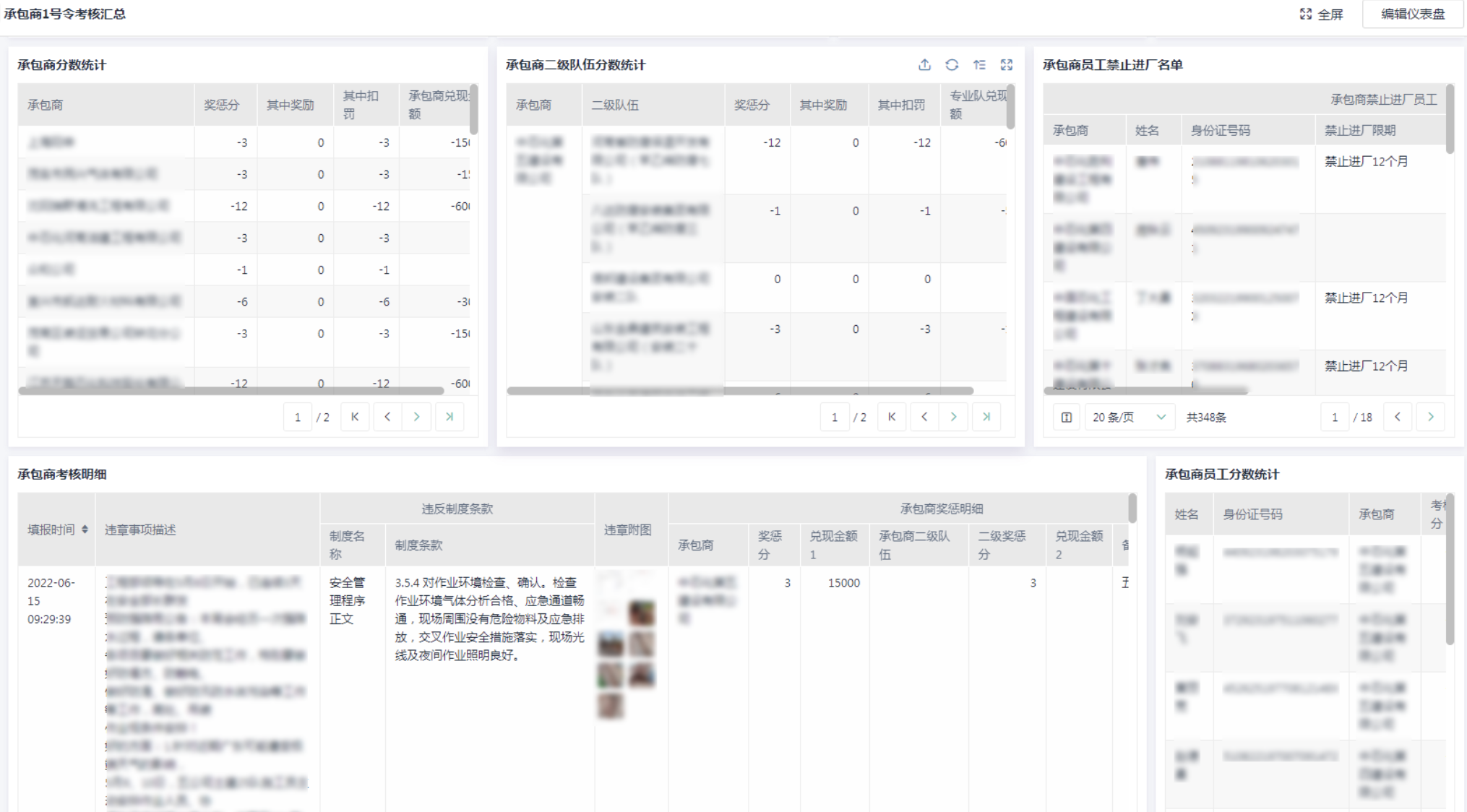The height and width of the screenshot is (812, 1467).
Task: Click the sort icon in 二级队伍 panel header
Action: 979,65
